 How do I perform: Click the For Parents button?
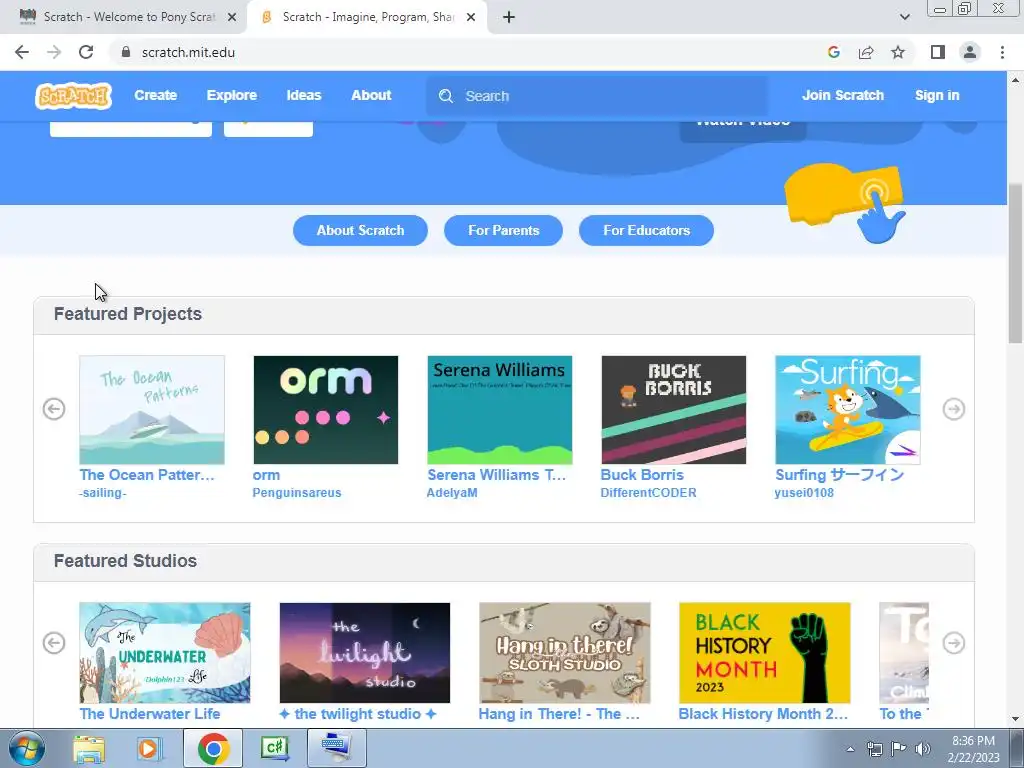(504, 231)
